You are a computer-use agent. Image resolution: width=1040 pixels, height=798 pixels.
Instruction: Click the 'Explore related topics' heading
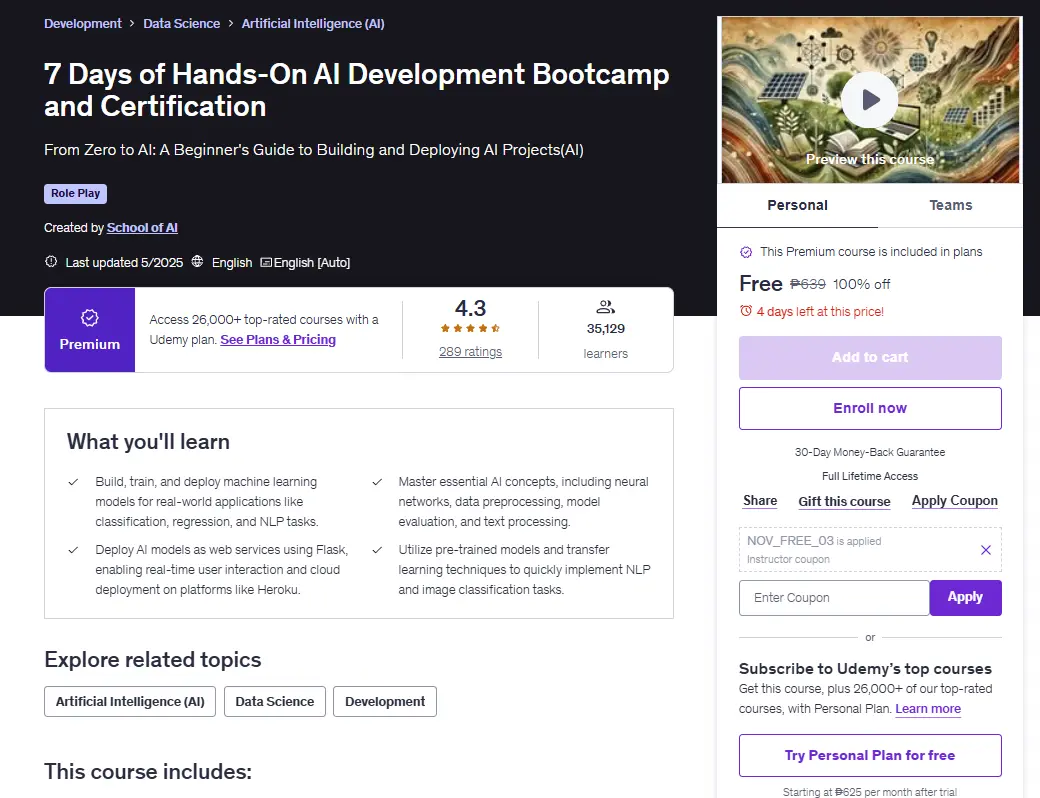(153, 660)
